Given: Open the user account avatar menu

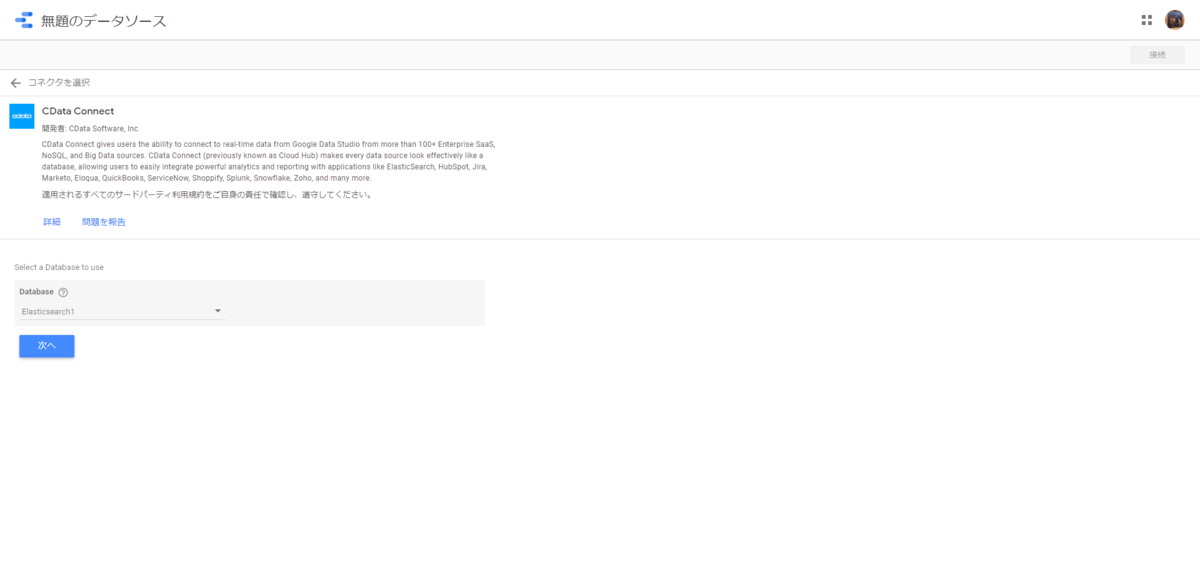Looking at the screenshot, I should 1175,20.
